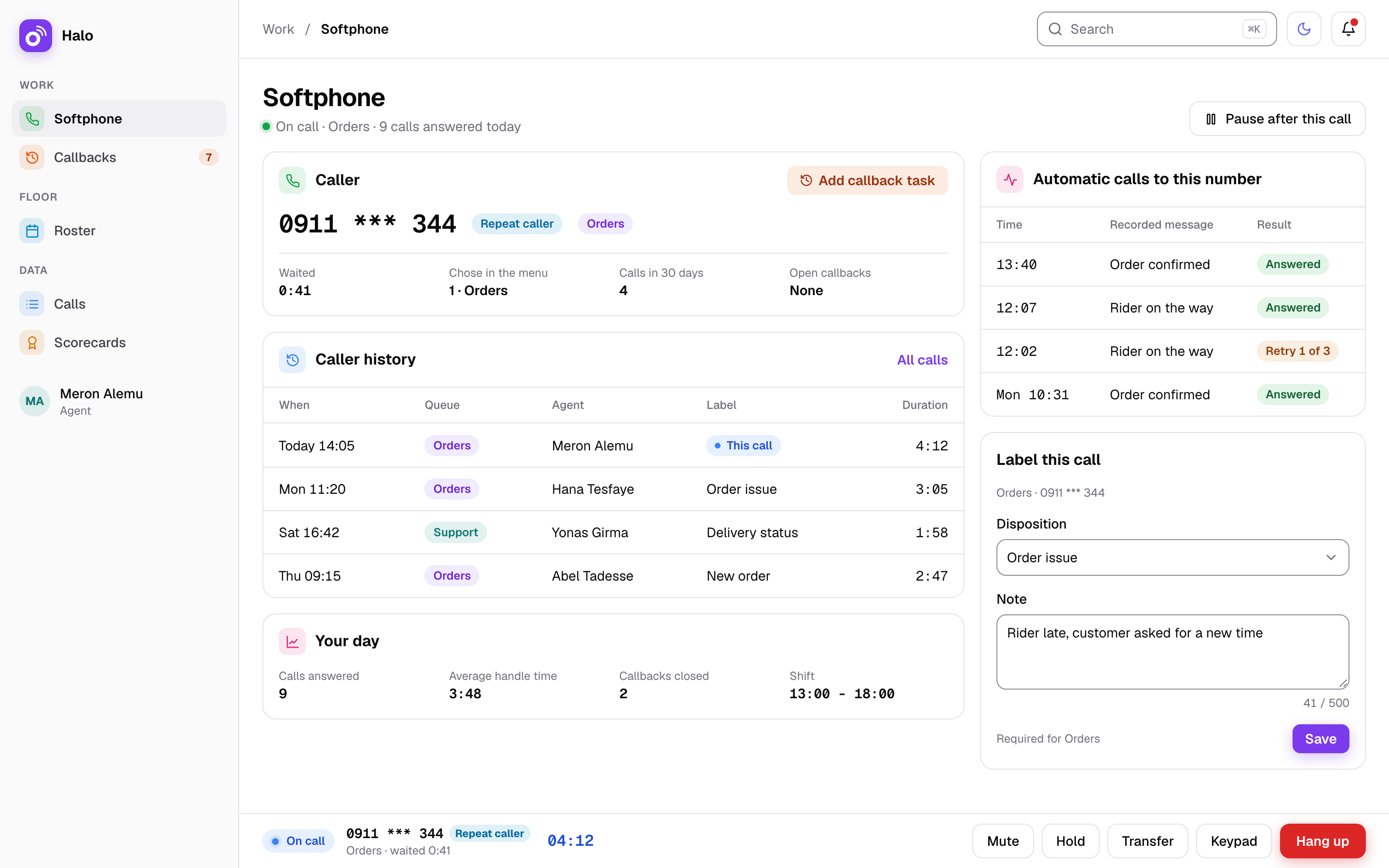Open notifications via the bell icon
This screenshot has height=868, width=1389.
click(1348, 29)
